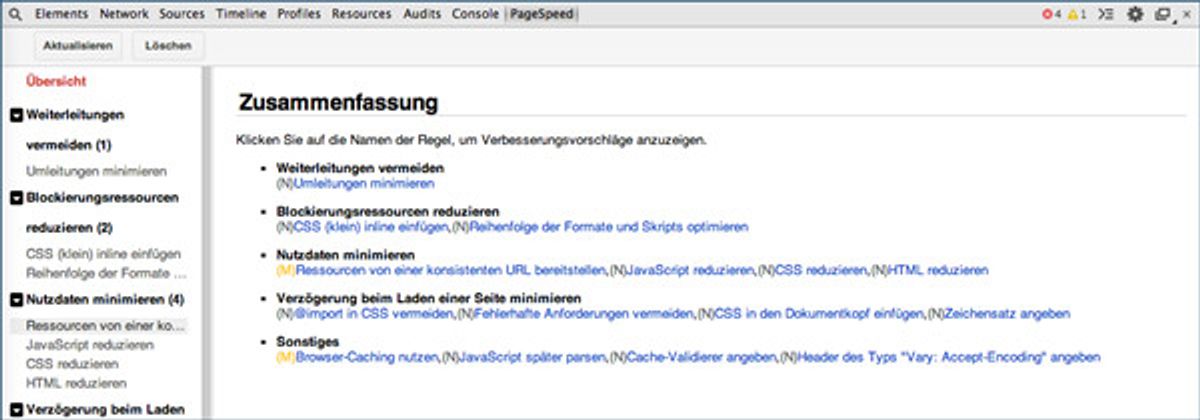Screen dimensions: 1200x420
Task: Click the dock/undock window icon
Action: (x=1162, y=14)
